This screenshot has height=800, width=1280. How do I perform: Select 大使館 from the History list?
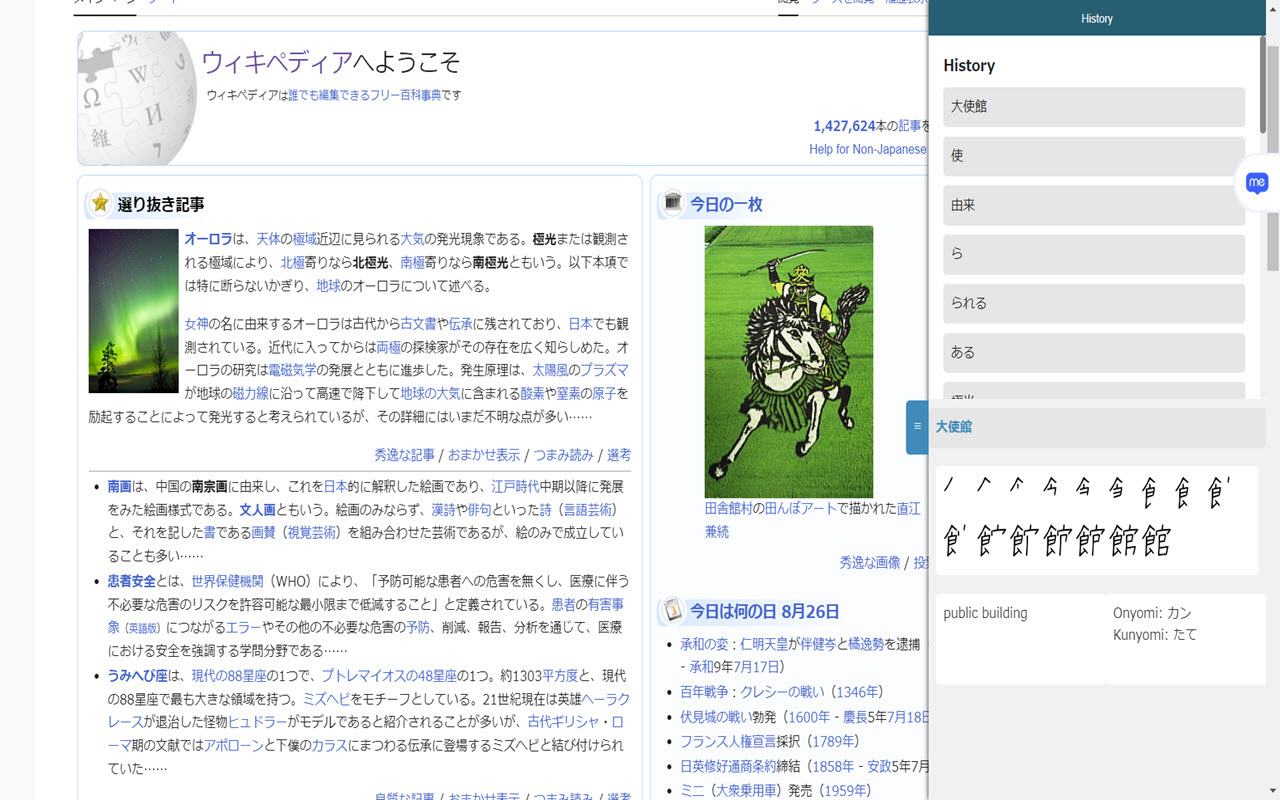[x=1093, y=107]
